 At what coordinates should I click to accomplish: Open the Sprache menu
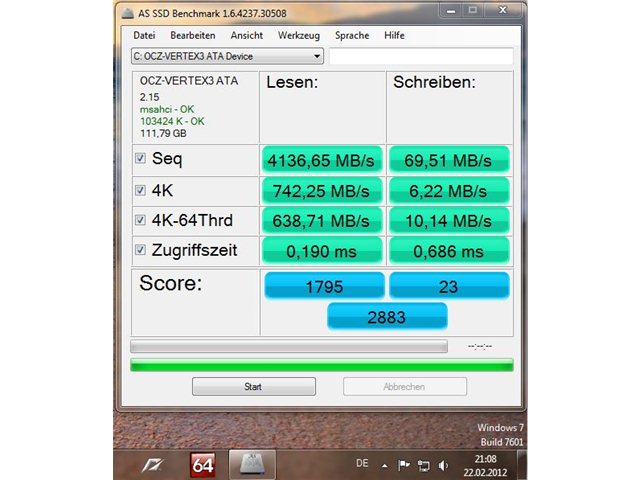pyautogui.click(x=351, y=35)
